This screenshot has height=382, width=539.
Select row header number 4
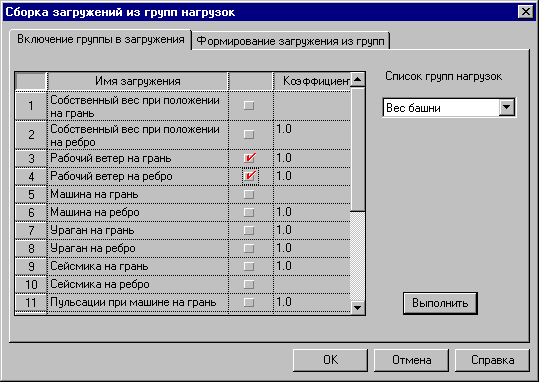[31, 176]
